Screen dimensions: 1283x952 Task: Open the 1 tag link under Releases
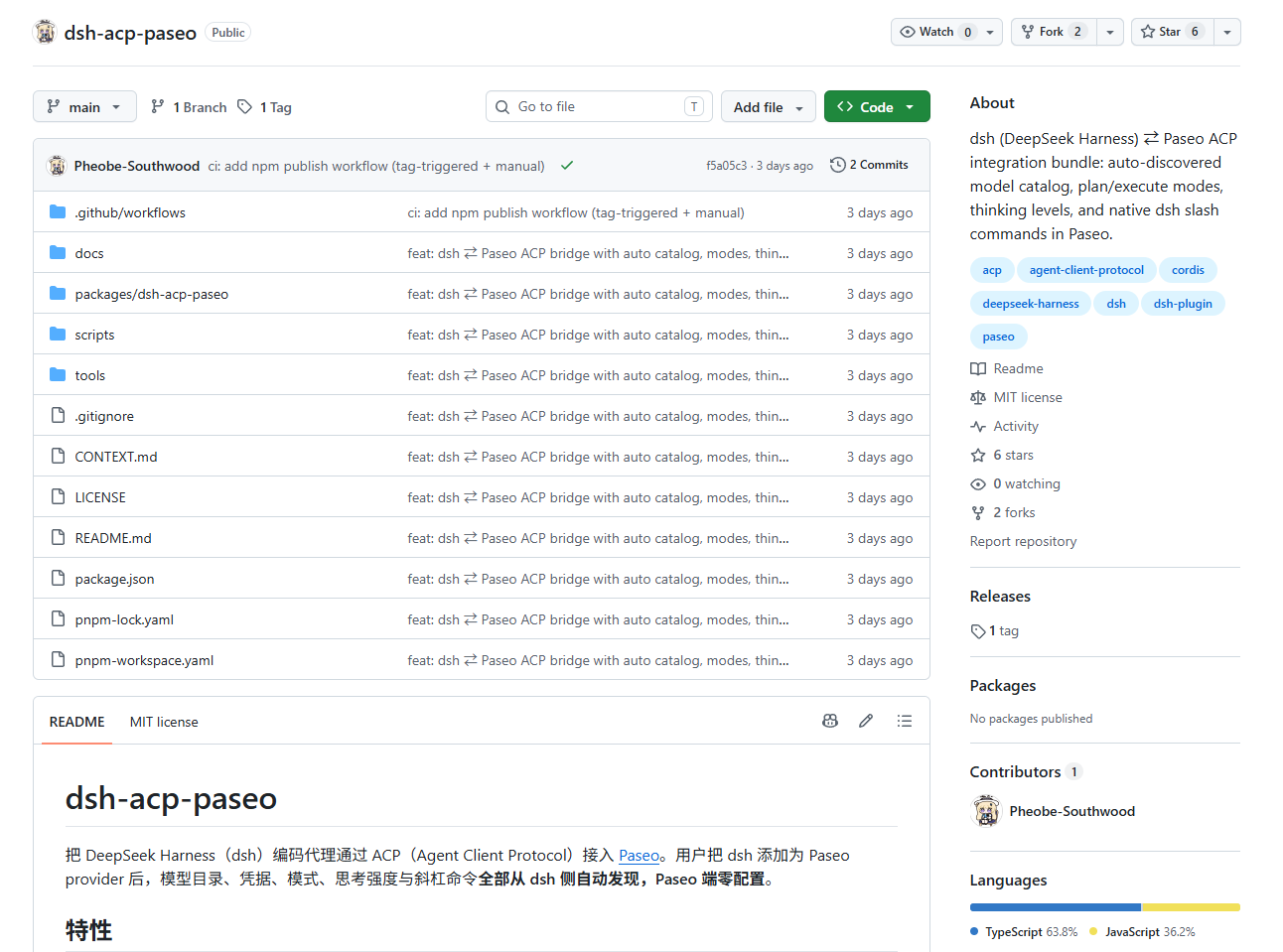[995, 630]
